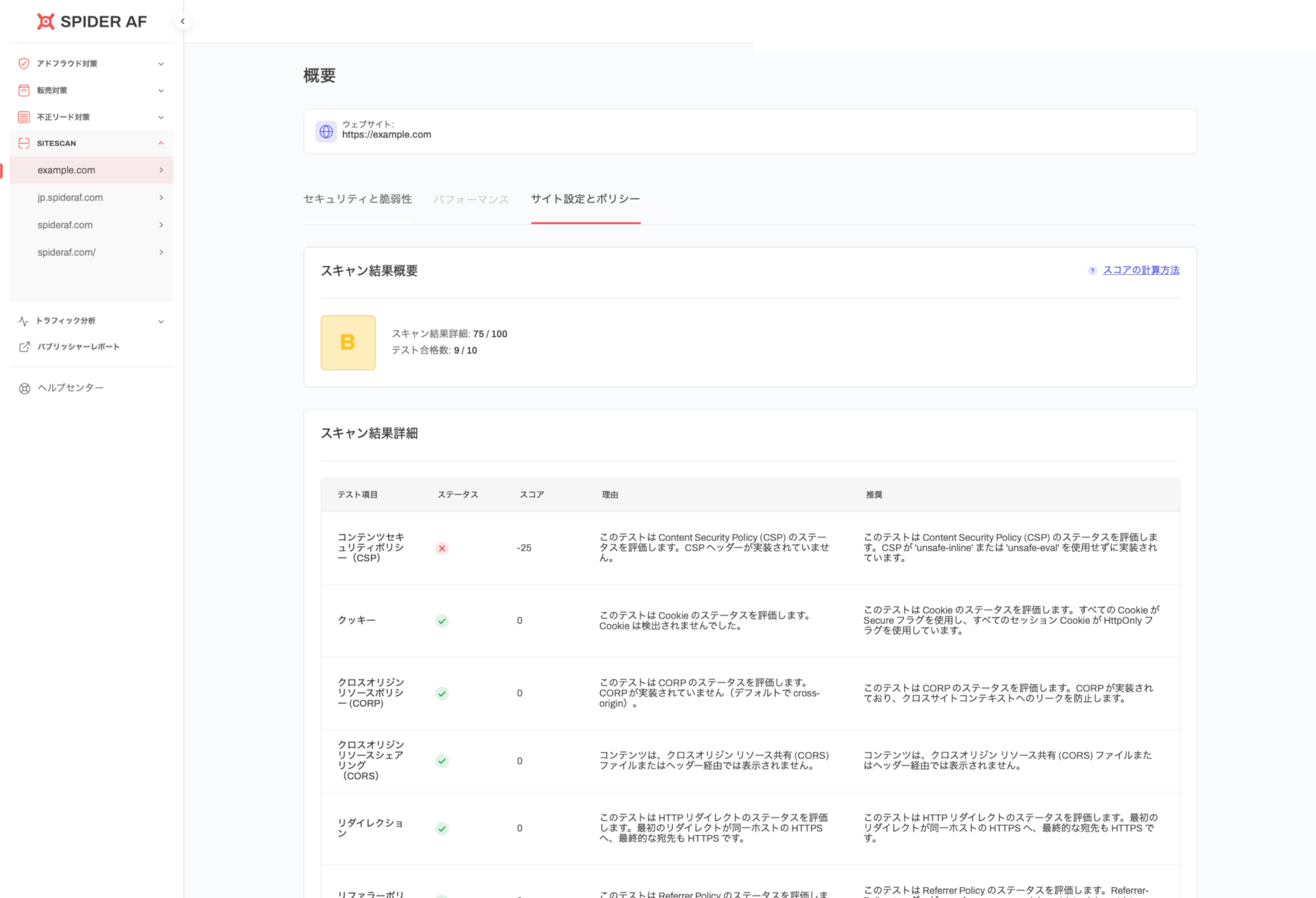Click the クッキー test name cell
This screenshot has height=898, width=1316.
357,621
